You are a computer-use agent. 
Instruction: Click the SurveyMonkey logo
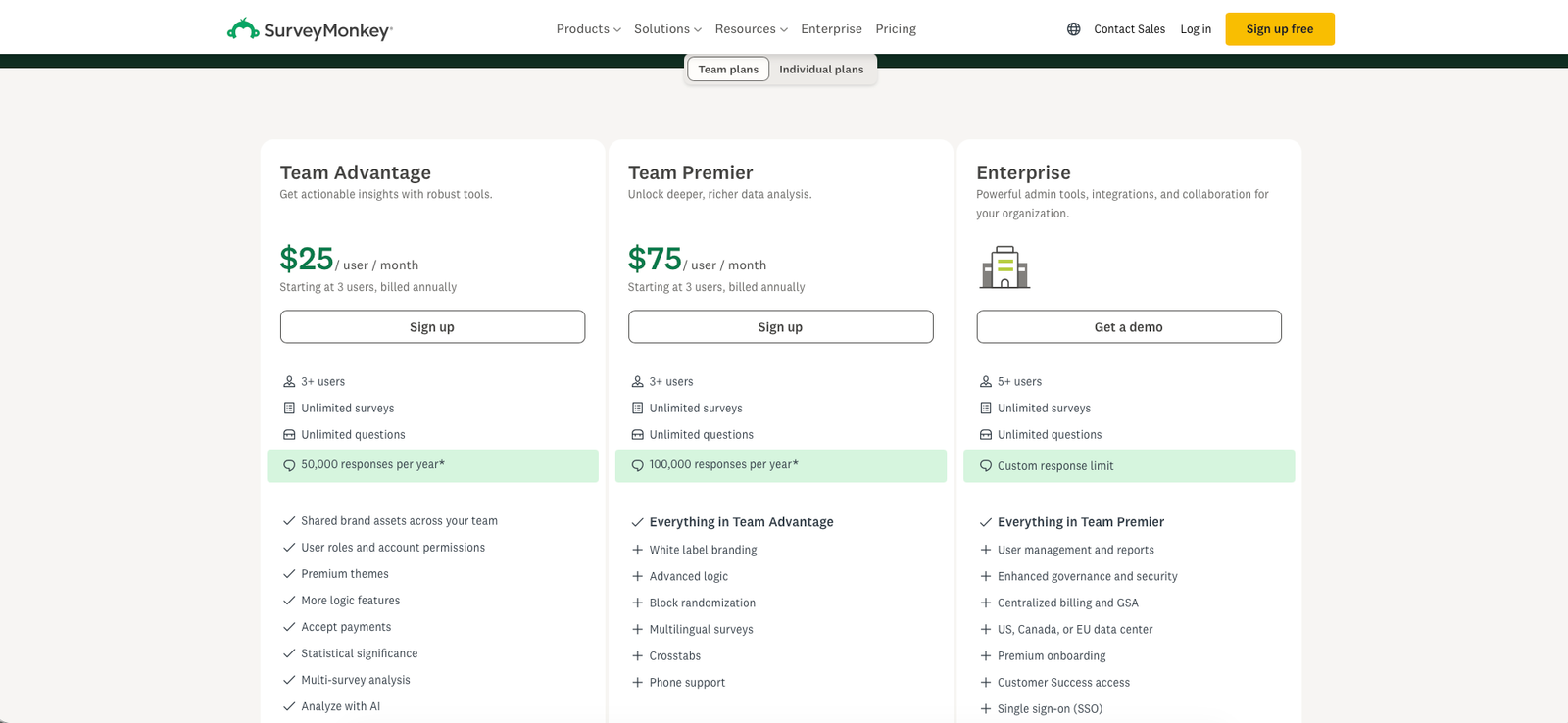tap(310, 29)
